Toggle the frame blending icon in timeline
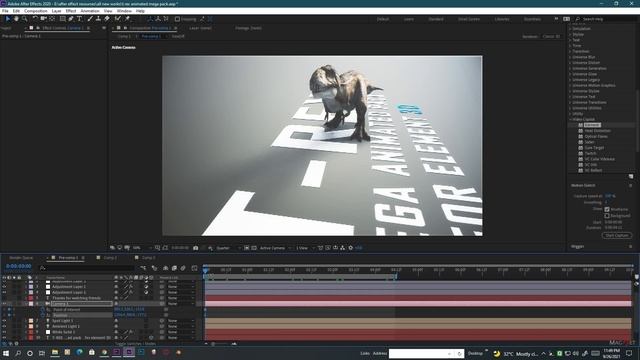 point(174,268)
